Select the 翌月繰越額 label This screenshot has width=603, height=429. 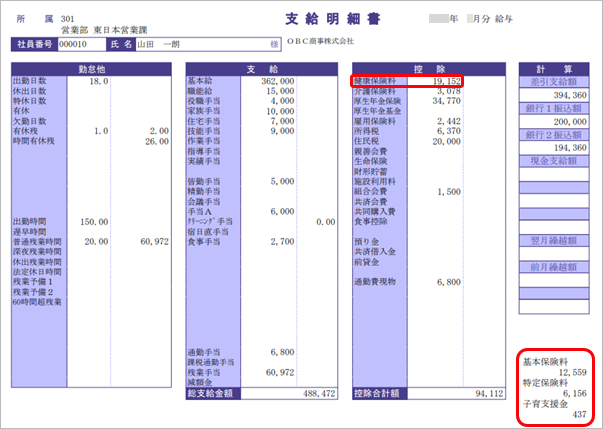click(554, 241)
